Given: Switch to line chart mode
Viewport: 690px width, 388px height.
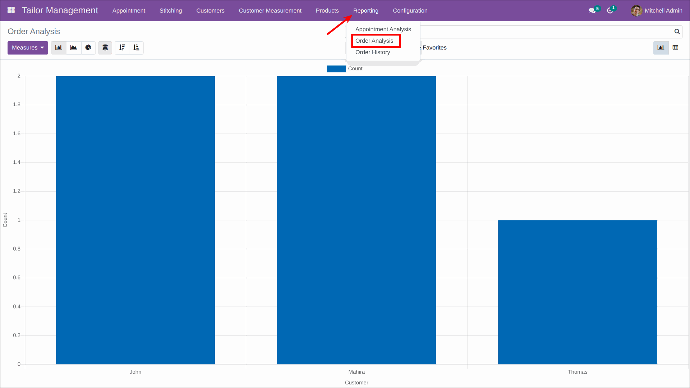Looking at the screenshot, I should [x=73, y=48].
